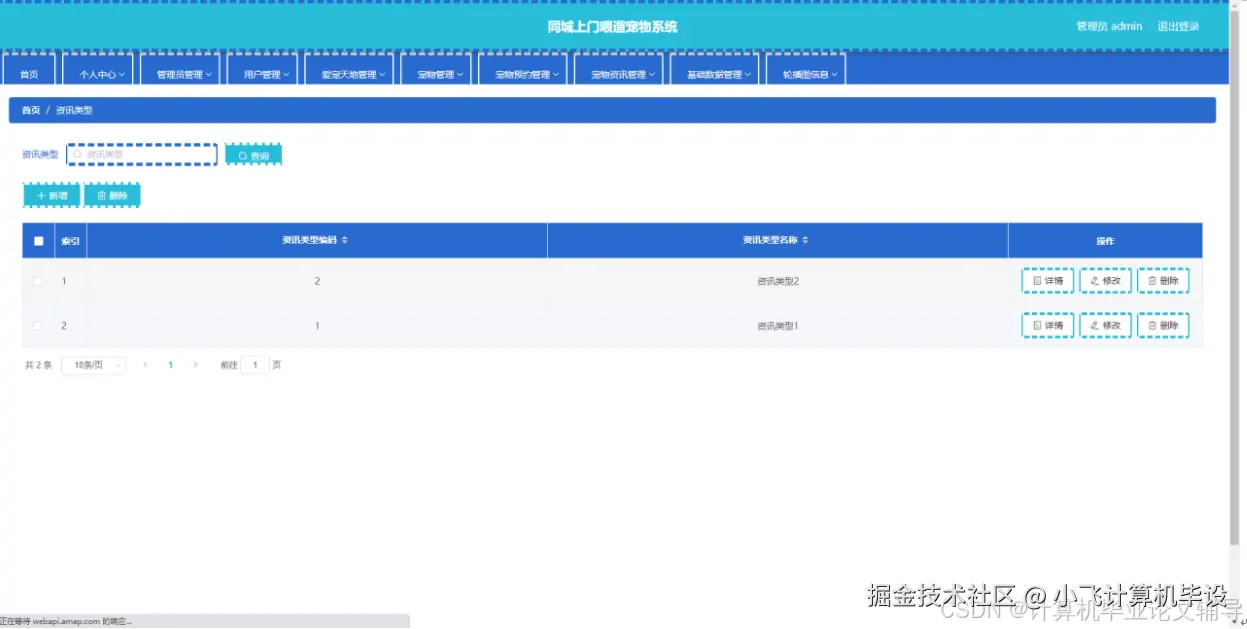1247x629 pixels.
Task: Click the 删除 batch delete button above table
Action: click(112, 195)
